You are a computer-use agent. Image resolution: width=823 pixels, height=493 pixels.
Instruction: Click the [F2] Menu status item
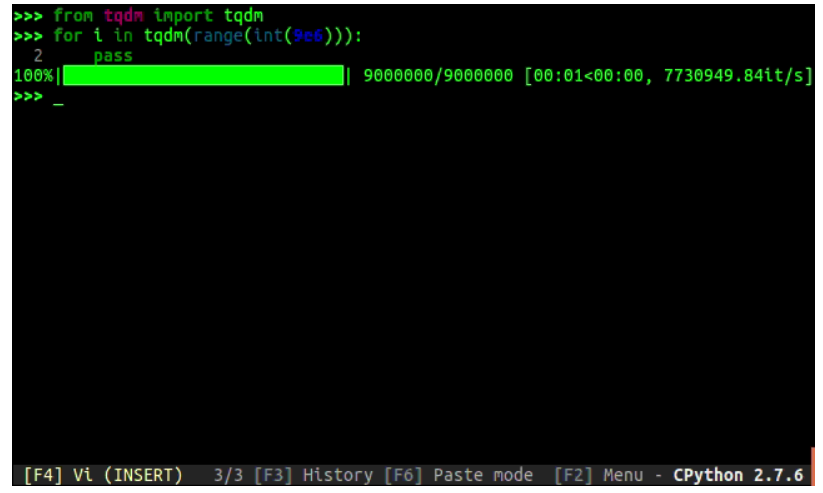[x=599, y=475]
